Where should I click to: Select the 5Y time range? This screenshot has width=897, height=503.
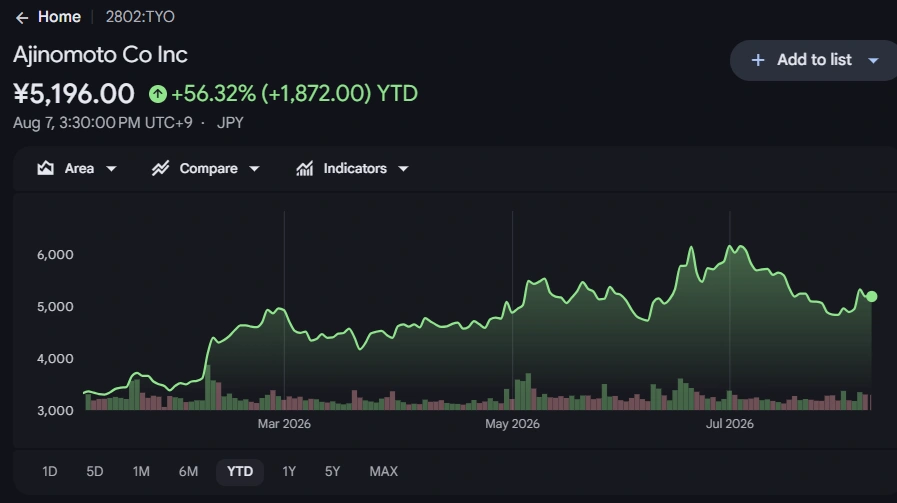tap(332, 472)
